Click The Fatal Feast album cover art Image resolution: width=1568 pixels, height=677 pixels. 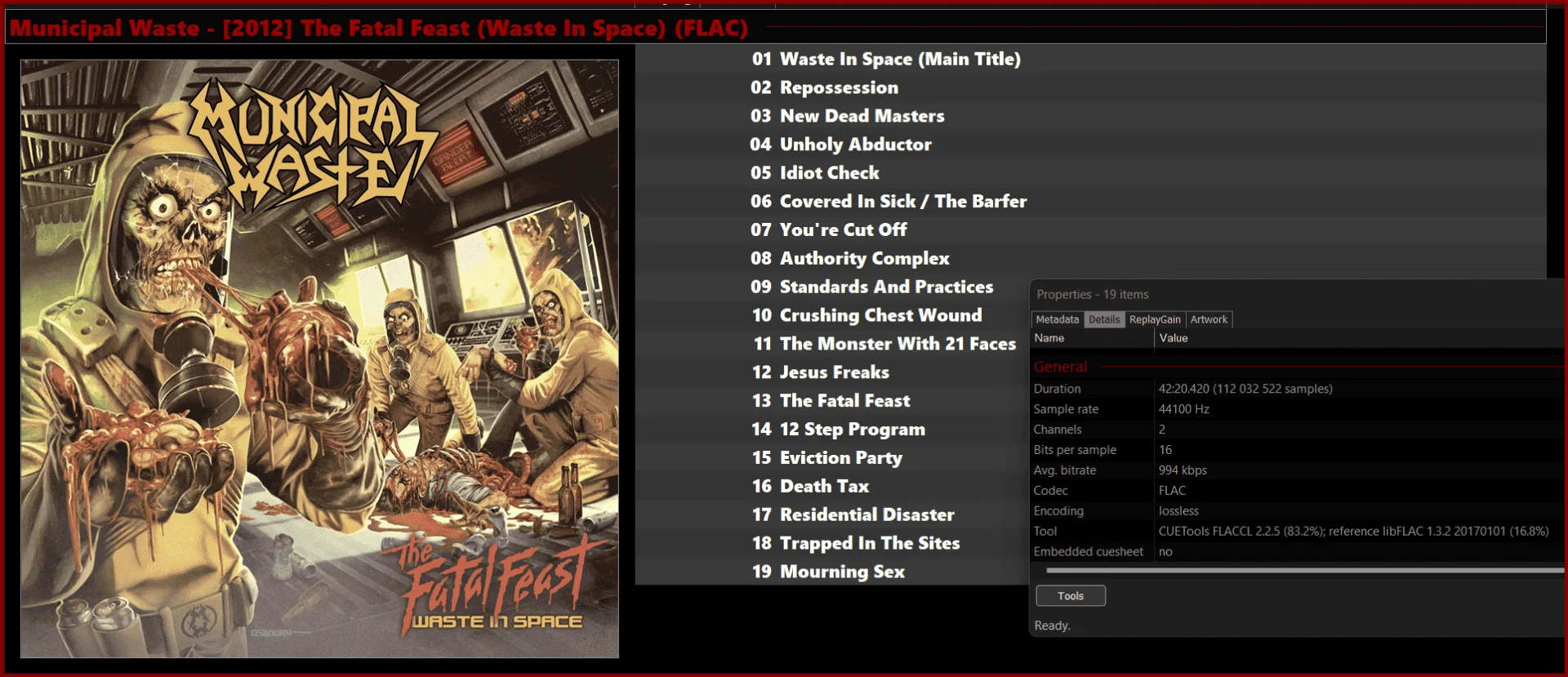[x=319, y=359]
